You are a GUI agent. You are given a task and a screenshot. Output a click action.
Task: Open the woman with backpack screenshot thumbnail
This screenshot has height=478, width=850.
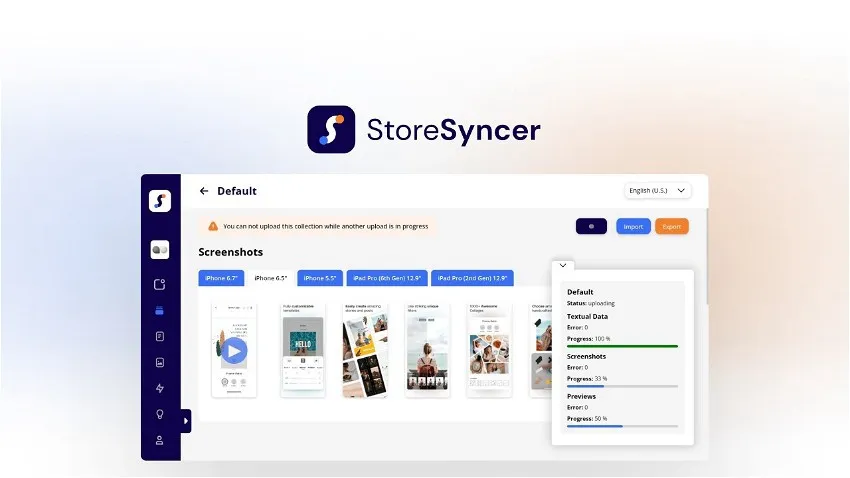[x=428, y=351]
